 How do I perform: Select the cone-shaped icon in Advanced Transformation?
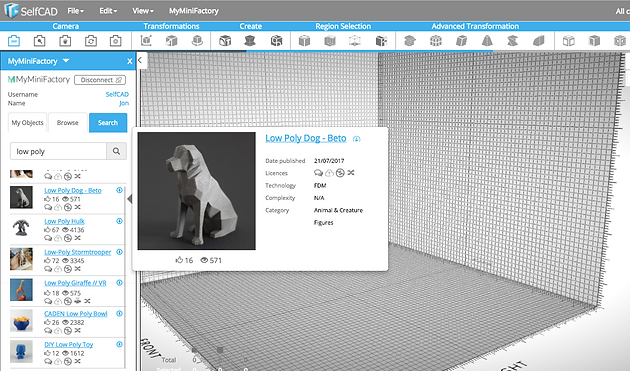tap(487, 41)
